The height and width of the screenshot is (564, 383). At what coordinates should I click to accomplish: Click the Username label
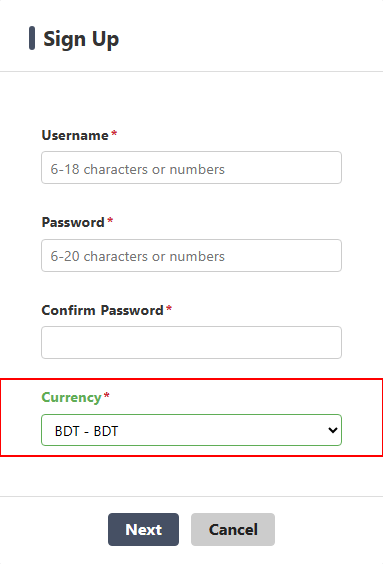pos(75,136)
